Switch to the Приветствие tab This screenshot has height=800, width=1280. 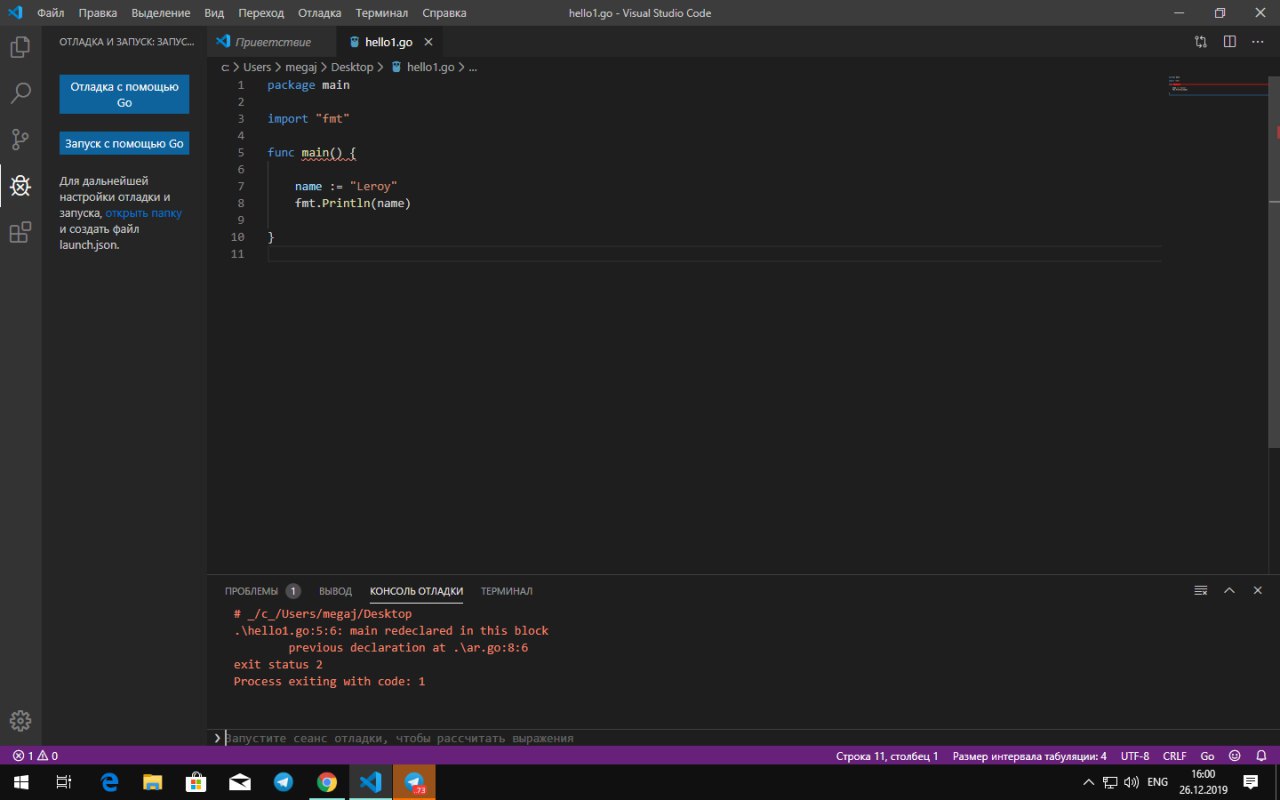click(x=272, y=42)
